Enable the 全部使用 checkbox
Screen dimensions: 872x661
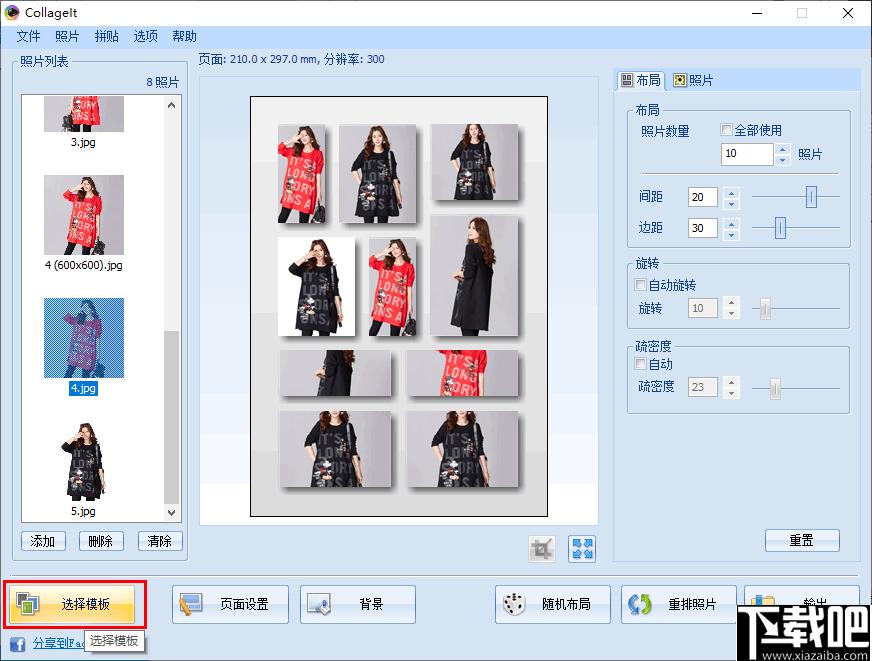726,130
